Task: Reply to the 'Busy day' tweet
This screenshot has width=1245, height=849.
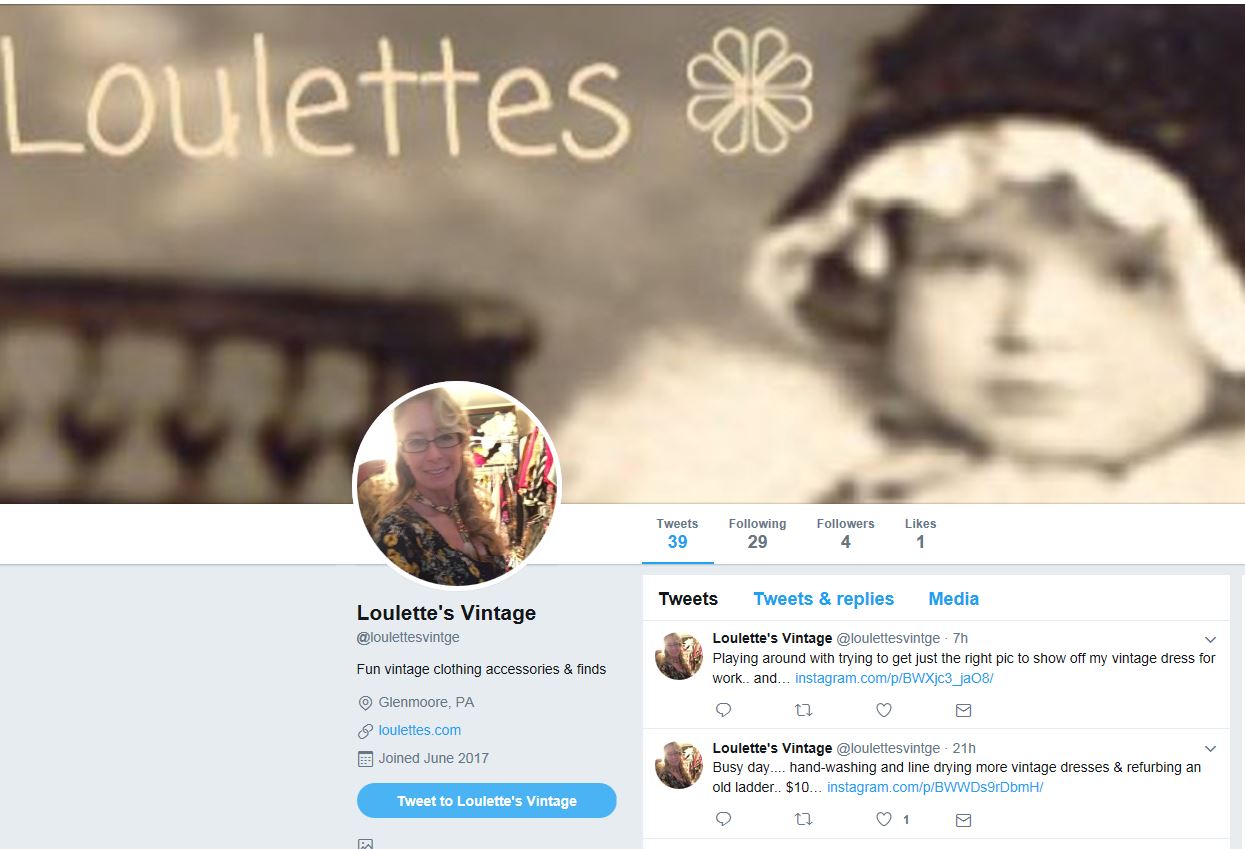Action: (724, 819)
